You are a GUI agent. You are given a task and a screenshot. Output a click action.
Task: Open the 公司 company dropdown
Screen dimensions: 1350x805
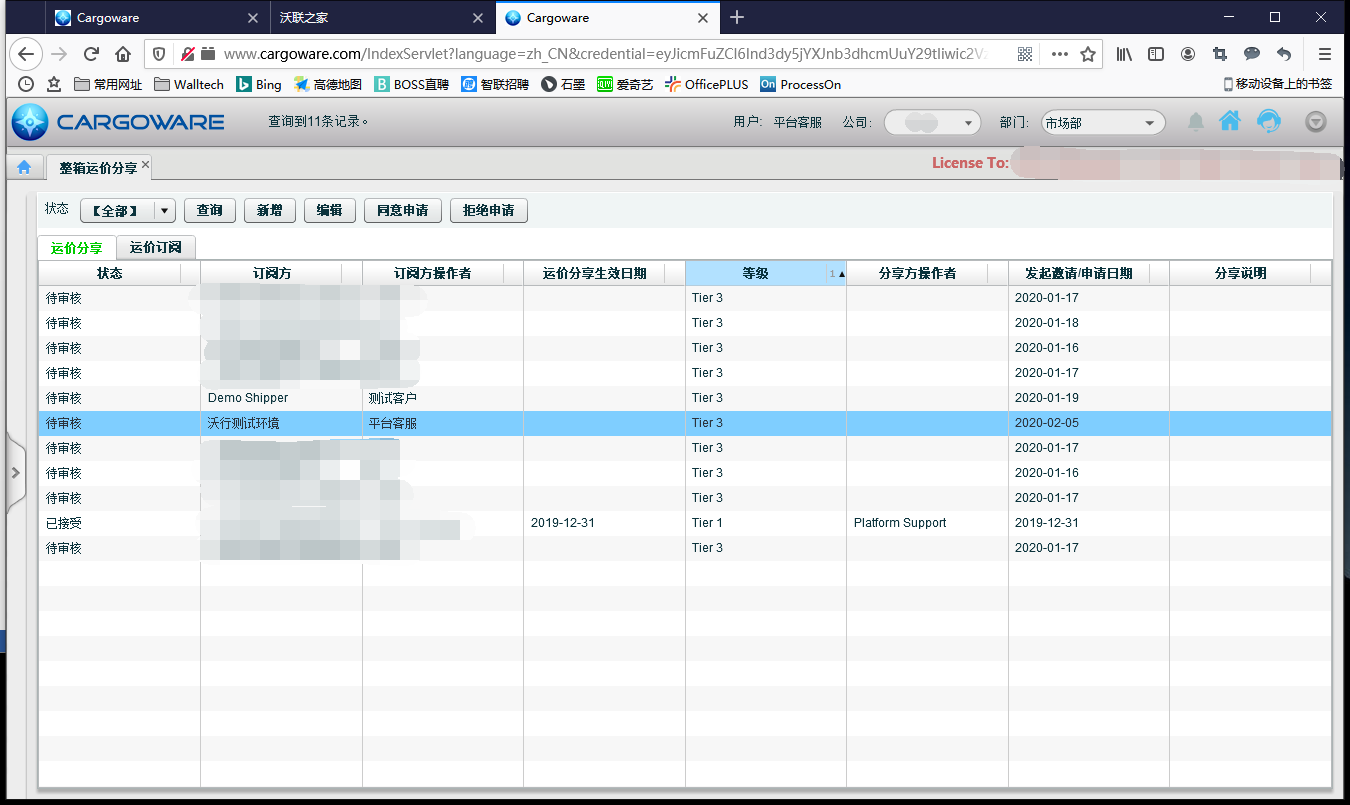pyautogui.click(x=932, y=123)
